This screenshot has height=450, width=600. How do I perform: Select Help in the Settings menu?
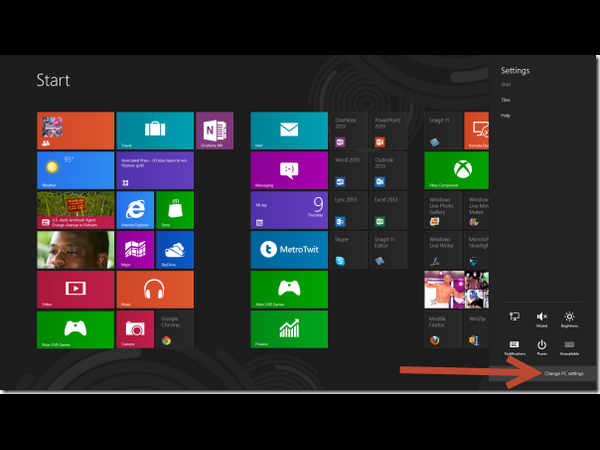coord(506,115)
